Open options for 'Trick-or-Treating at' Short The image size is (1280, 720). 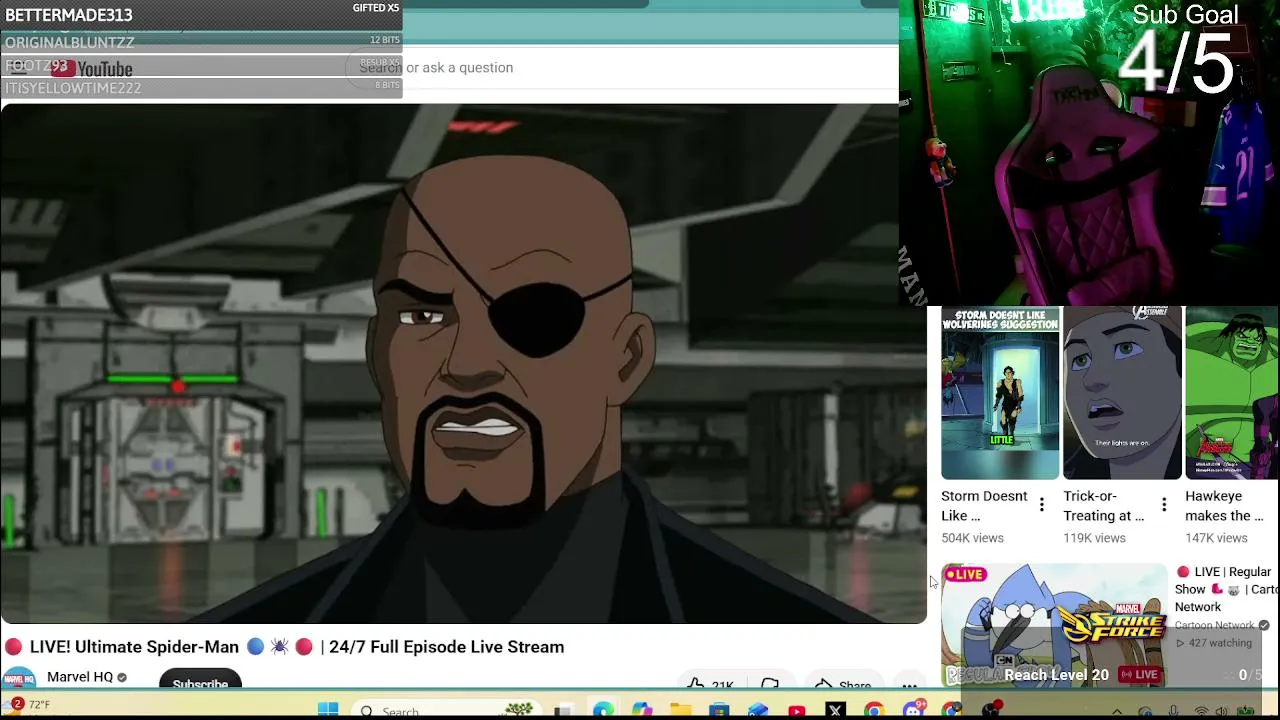1164,505
